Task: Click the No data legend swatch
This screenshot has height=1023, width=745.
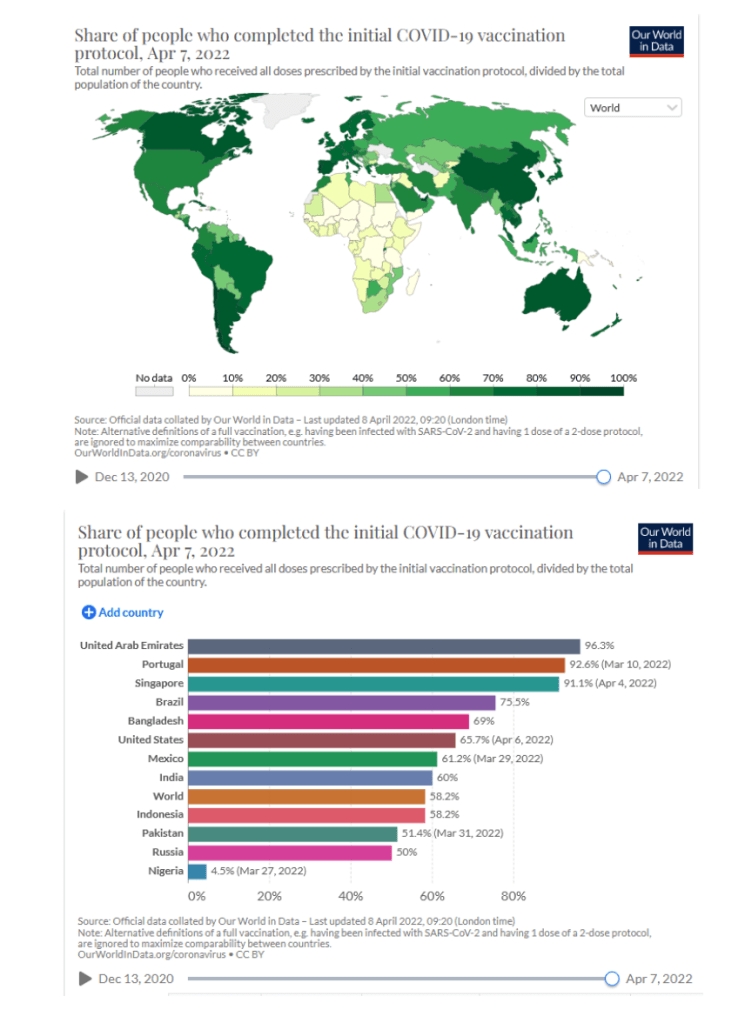Action: pos(155,391)
